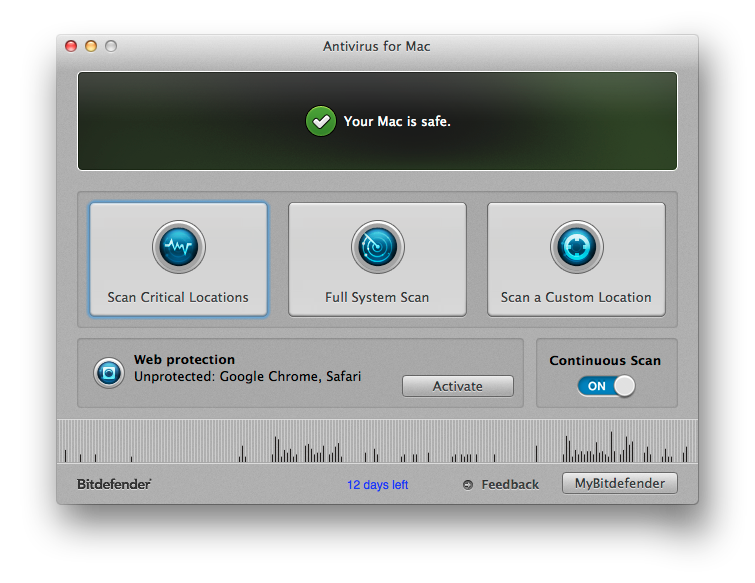Minimize window with yellow button

click(x=91, y=46)
